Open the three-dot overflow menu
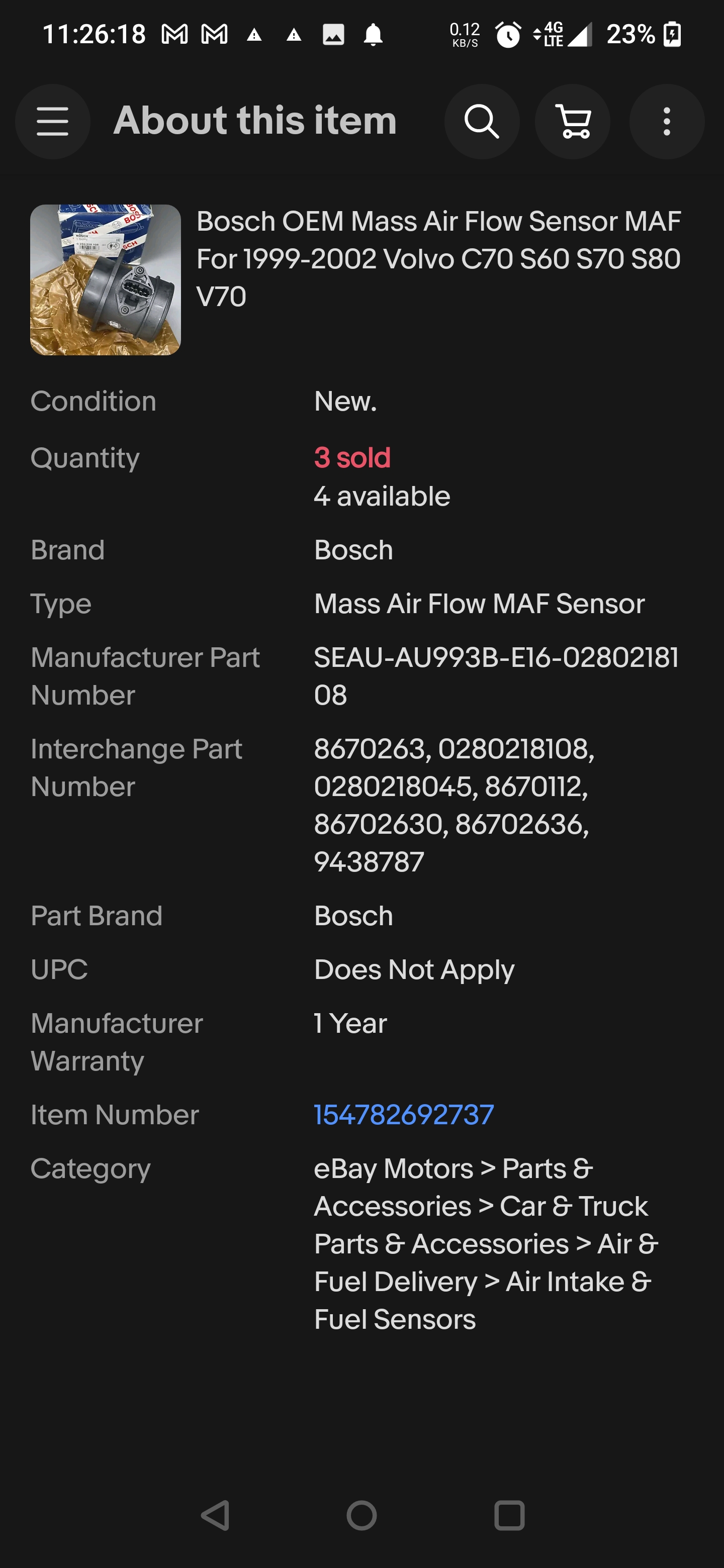 [x=666, y=121]
